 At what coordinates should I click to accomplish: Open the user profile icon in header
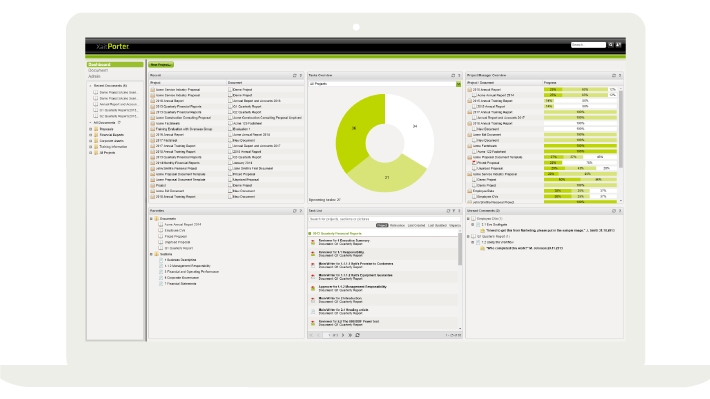(618, 45)
